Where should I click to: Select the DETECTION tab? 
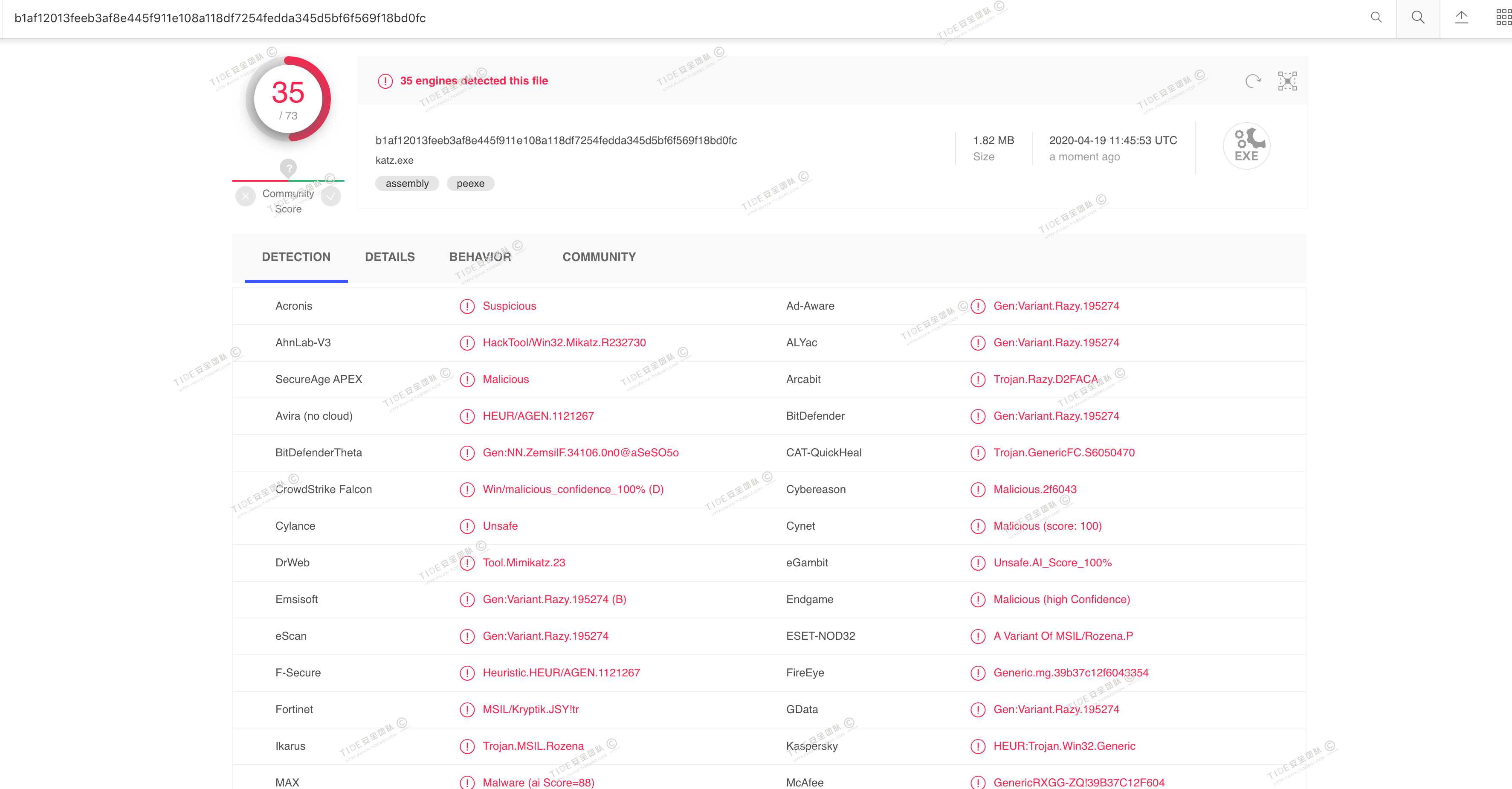pos(296,257)
